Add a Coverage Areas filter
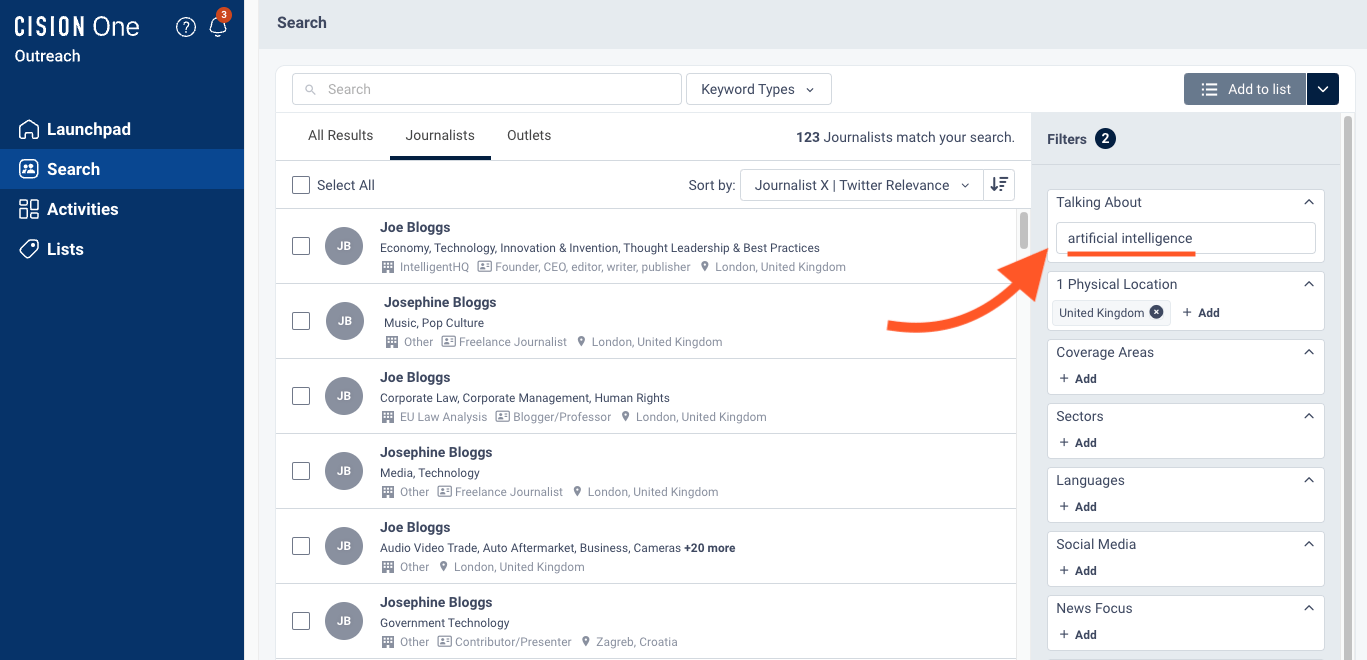The height and width of the screenshot is (660, 1367). [x=1078, y=379]
